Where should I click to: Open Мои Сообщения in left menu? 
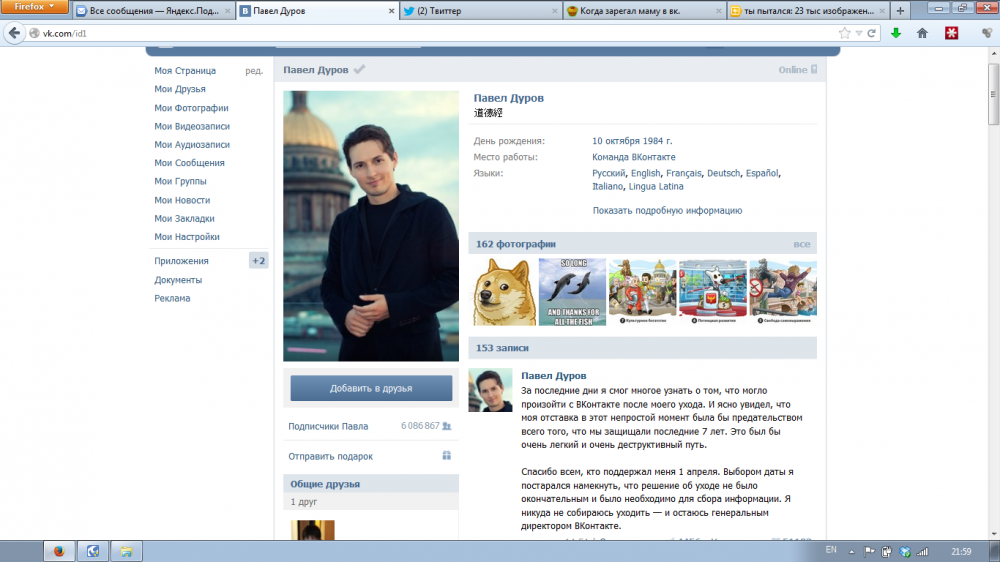(189, 163)
